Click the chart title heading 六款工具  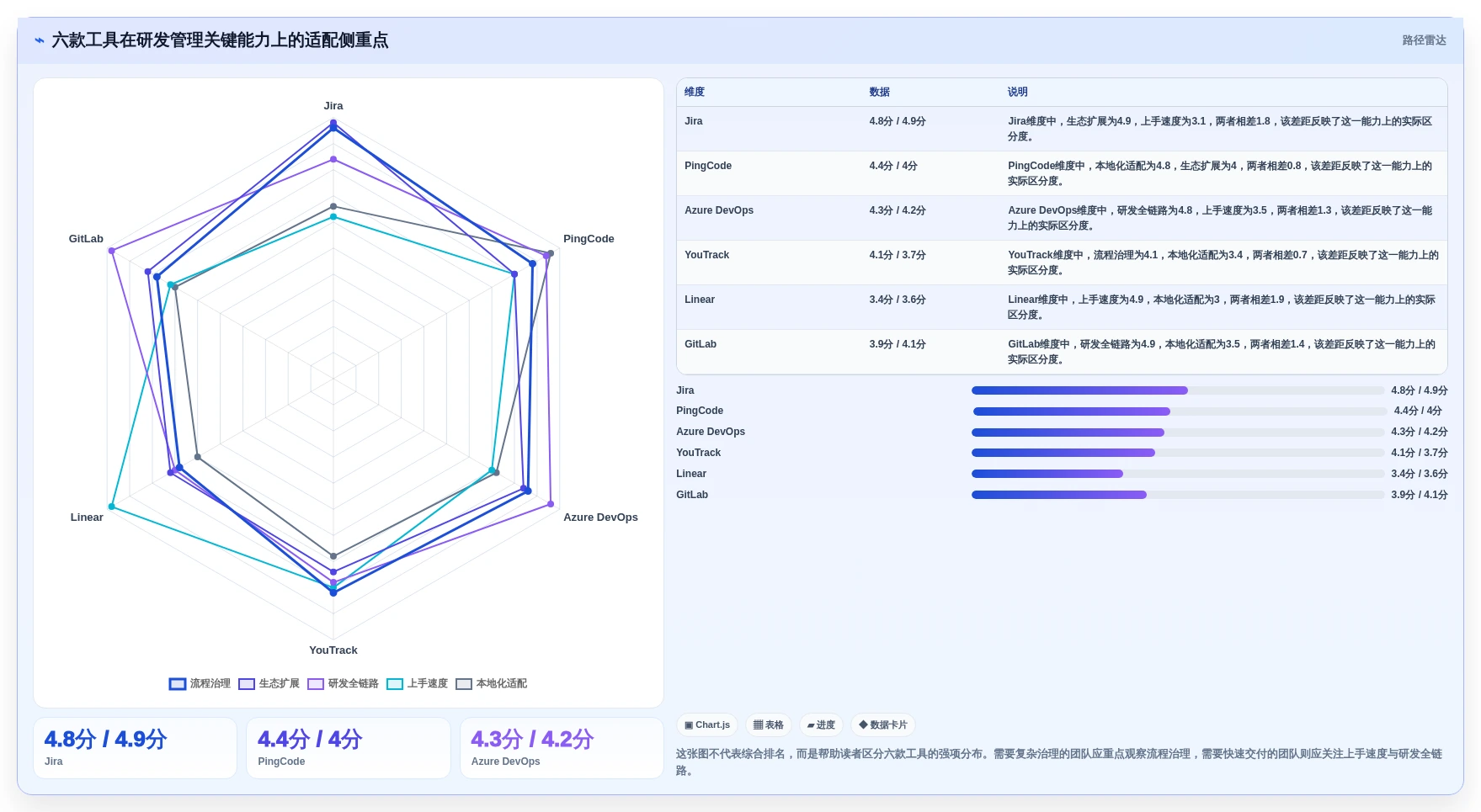click(x=221, y=40)
